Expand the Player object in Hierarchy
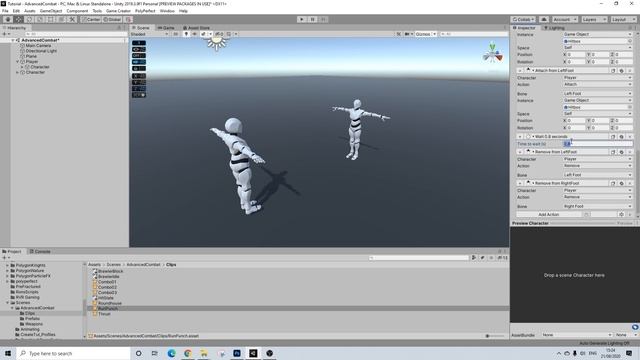Screen dimensions: 640x360 [18, 62]
